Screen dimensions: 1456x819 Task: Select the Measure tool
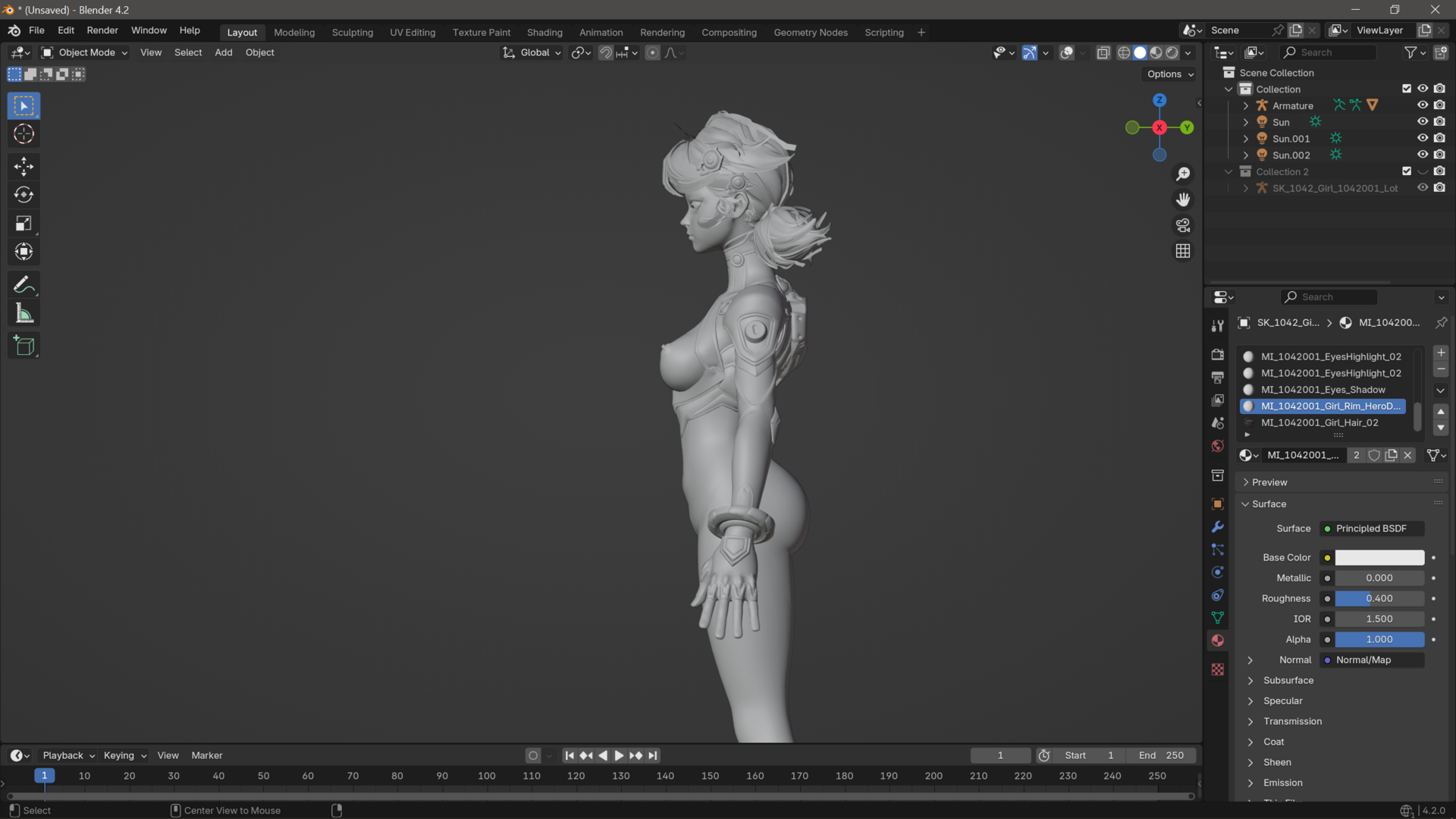[x=24, y=314]
